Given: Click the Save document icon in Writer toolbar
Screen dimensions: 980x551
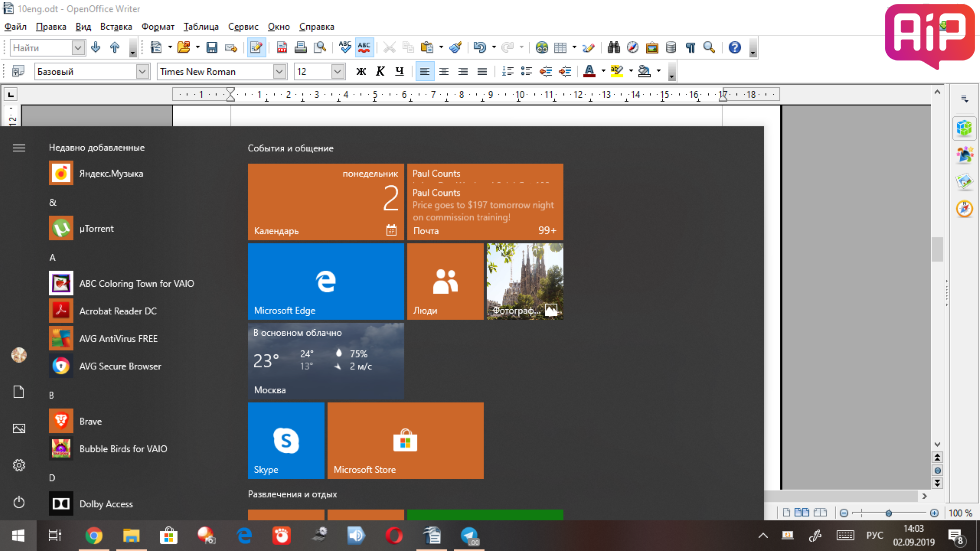Looking at the screenshot, I should pos(212,47).
